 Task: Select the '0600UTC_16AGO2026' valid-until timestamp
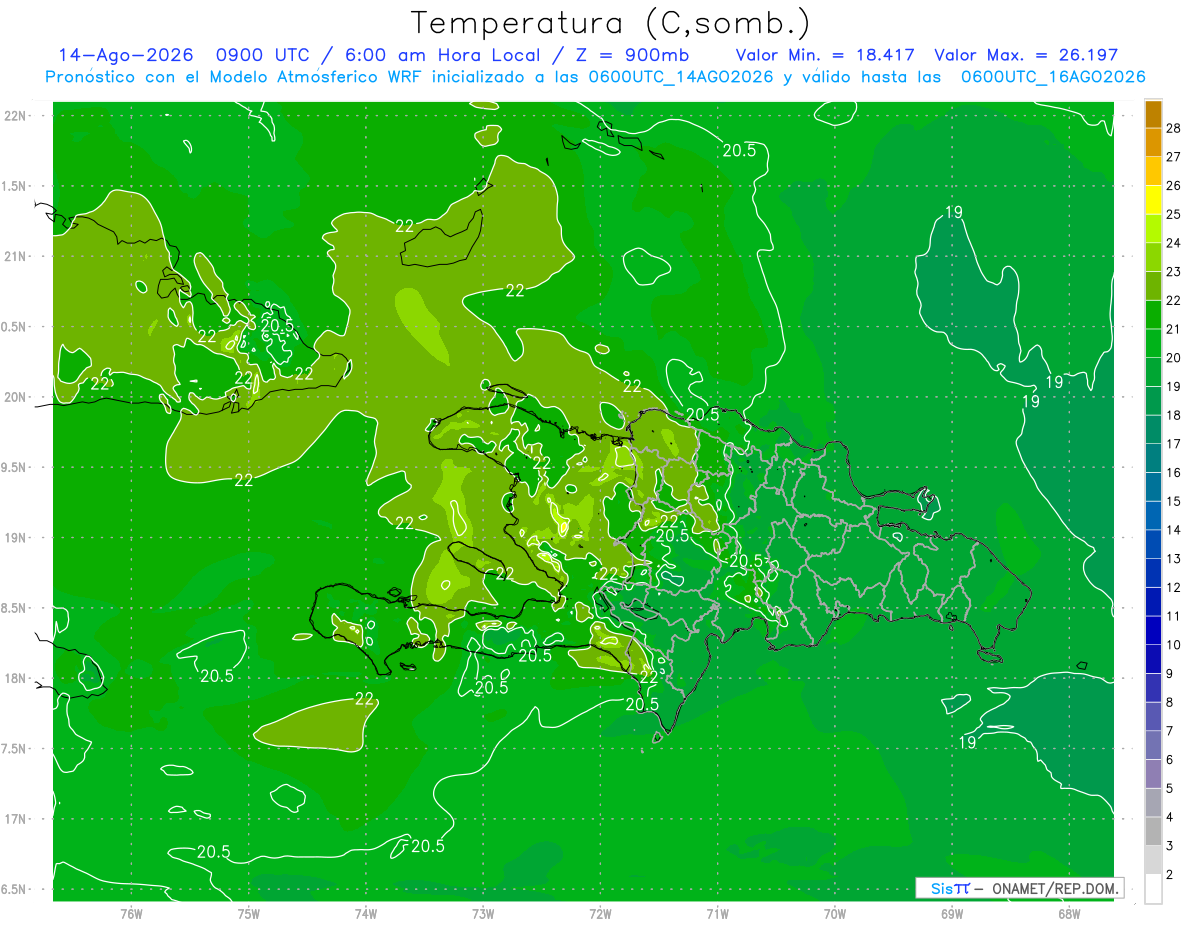pyautogui.click(x=1053, y=77)
